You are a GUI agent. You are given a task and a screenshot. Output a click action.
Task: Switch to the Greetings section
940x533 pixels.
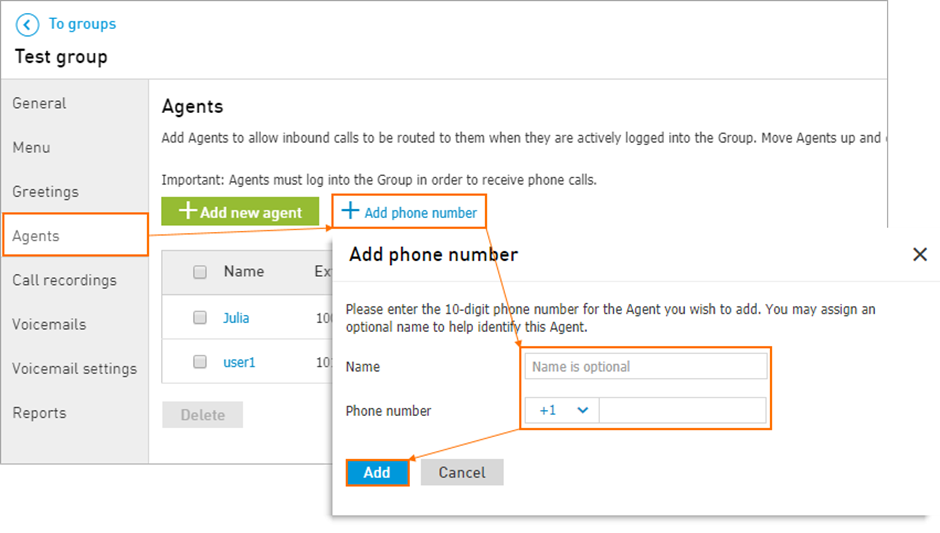click(x=46, y=192)
